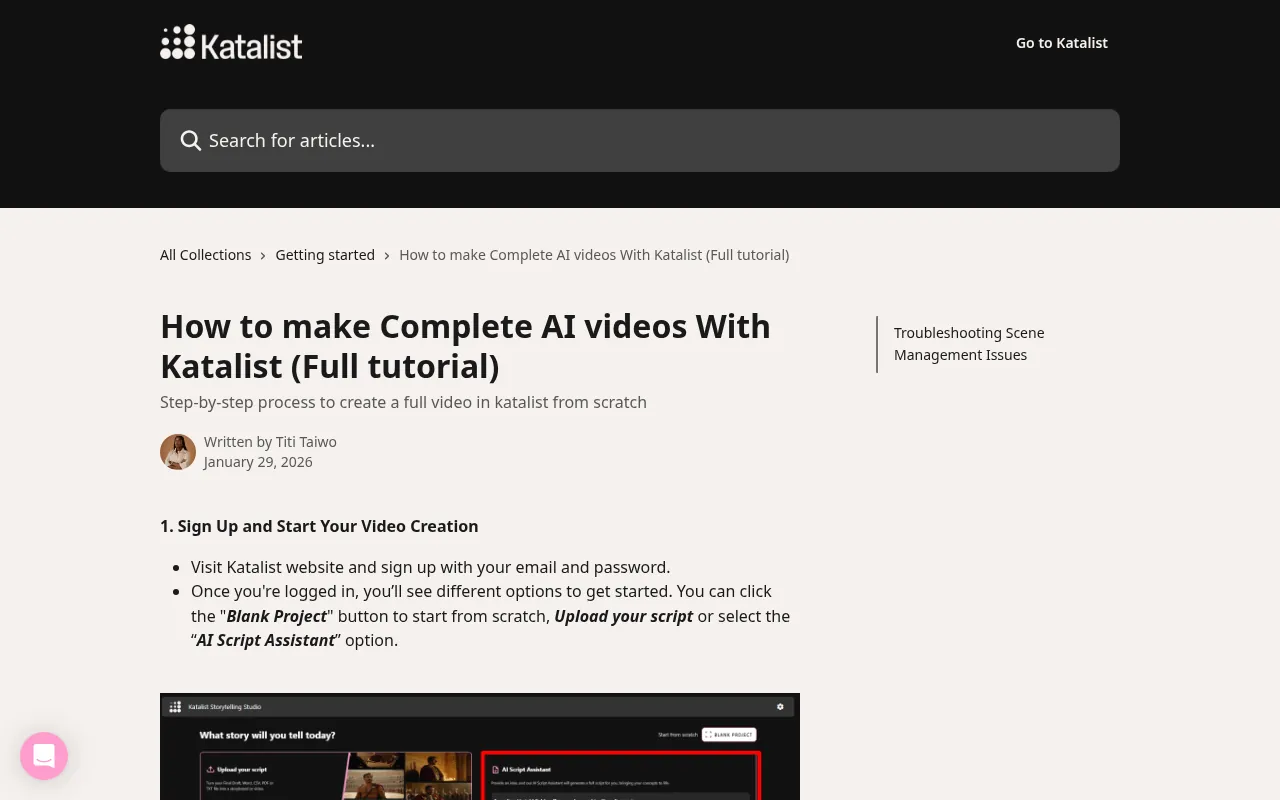This screenshot has height=800, width=1280.
Task: Click the Sign Up and Start heading
Action: coord(319,526)
